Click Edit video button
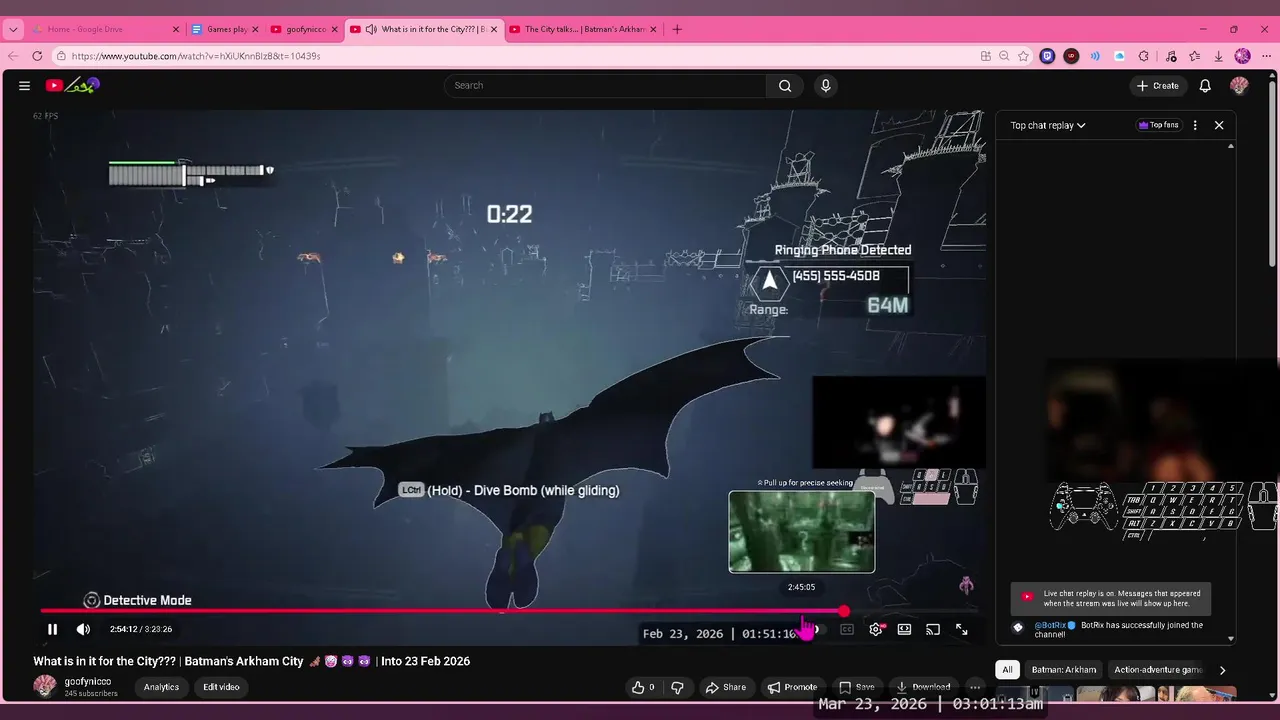Image resolution: width=1280 pixels, height=720 pixels. coord(221,687)
